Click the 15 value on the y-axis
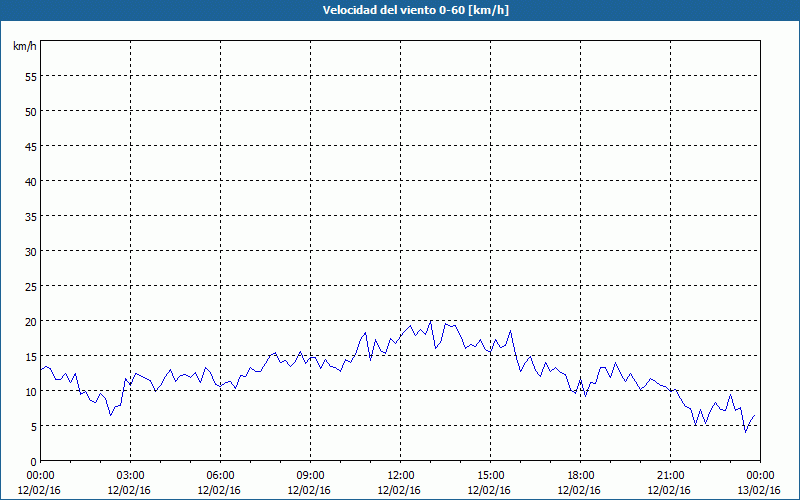 pos(31,357)
